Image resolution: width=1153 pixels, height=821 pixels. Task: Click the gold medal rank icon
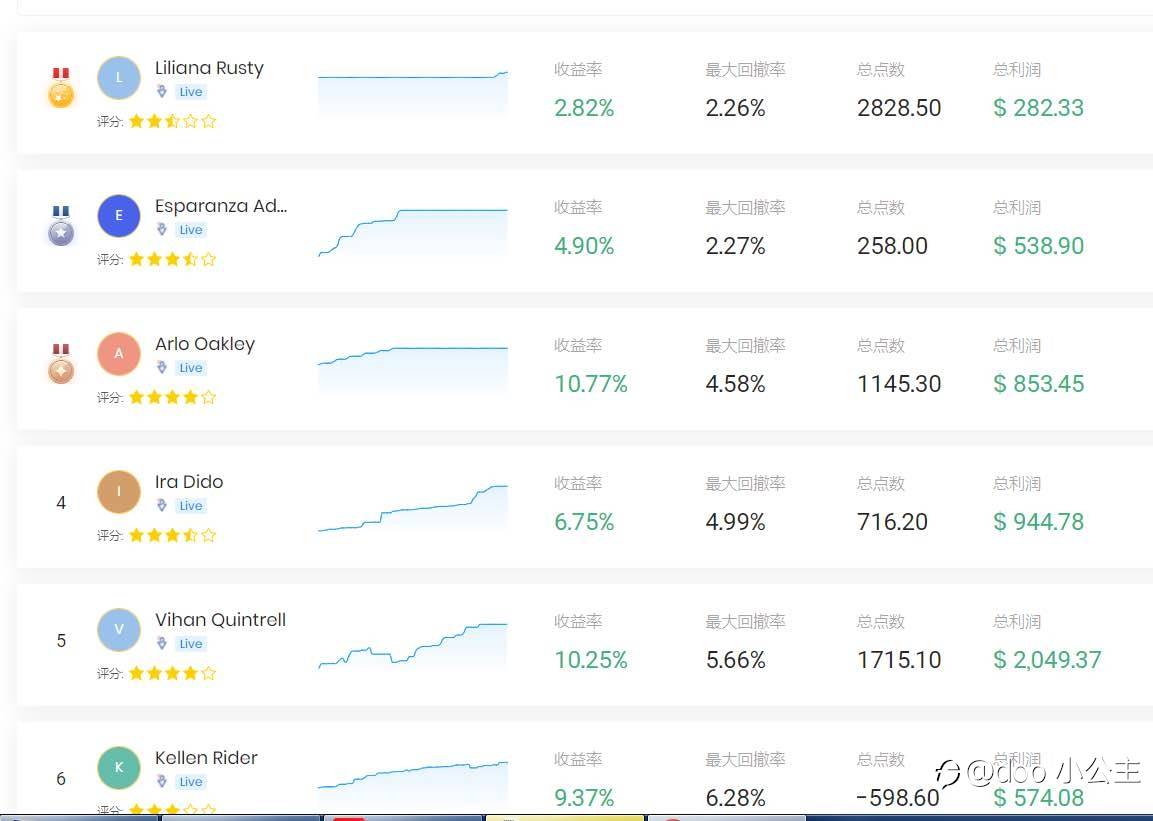[61, 87]
